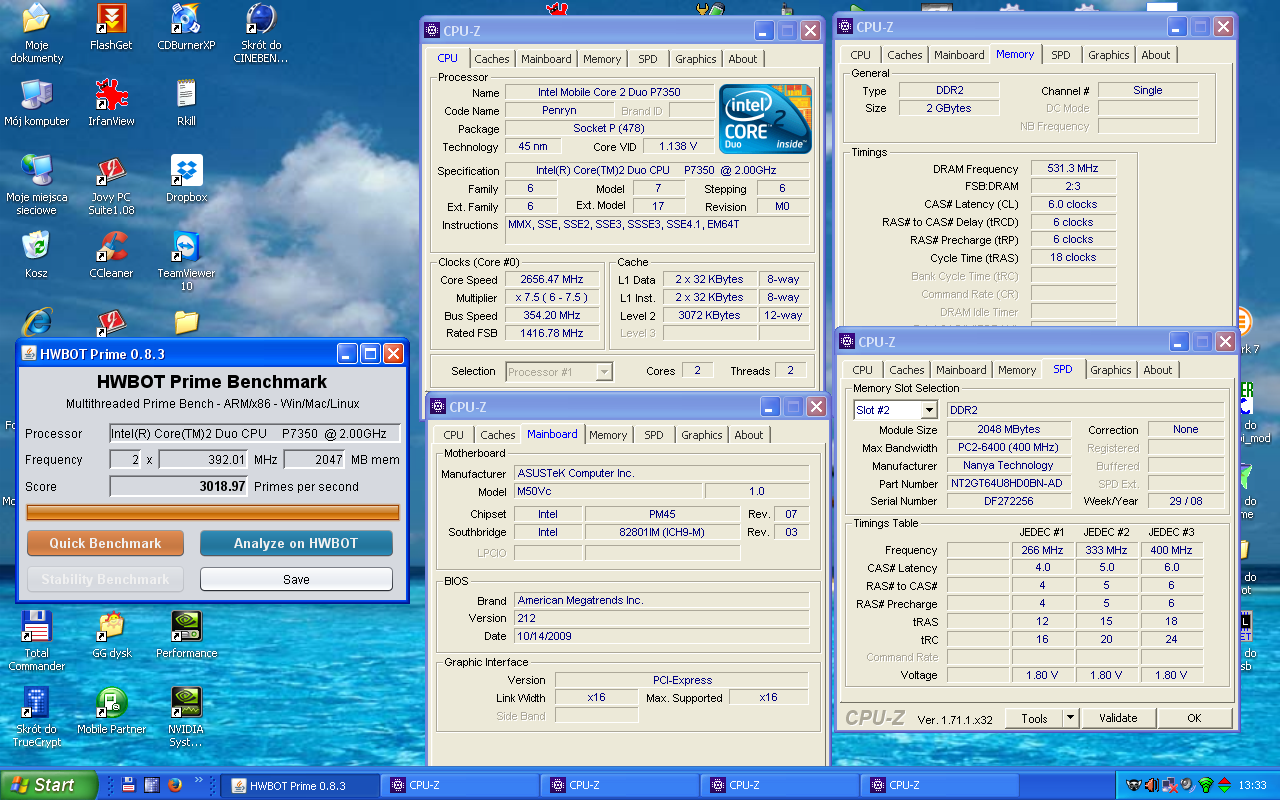
Task: Open the Dropbox desktop shortcut
Action: (x=187, y=179)
